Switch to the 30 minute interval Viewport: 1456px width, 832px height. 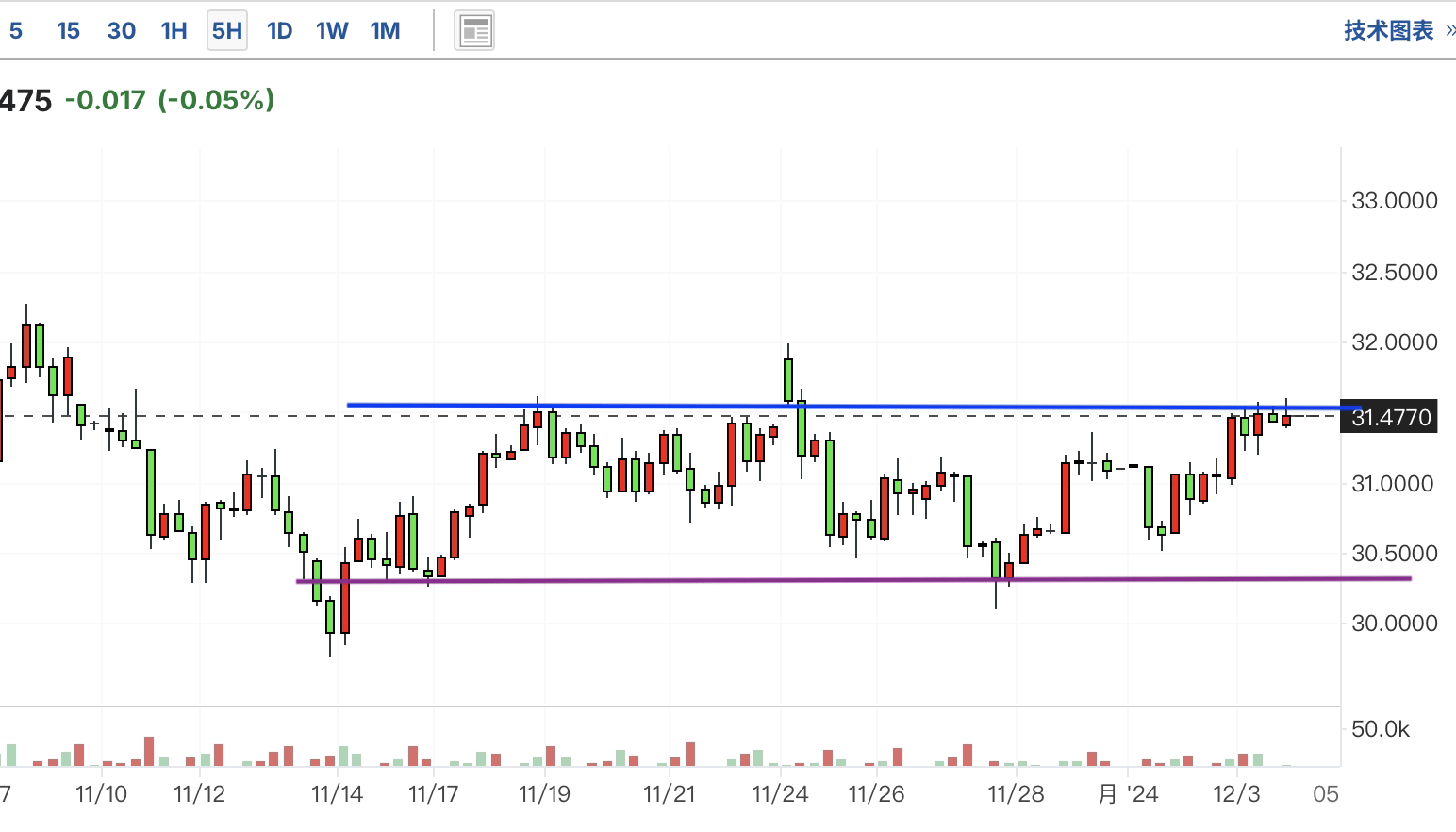pos(121,31)
